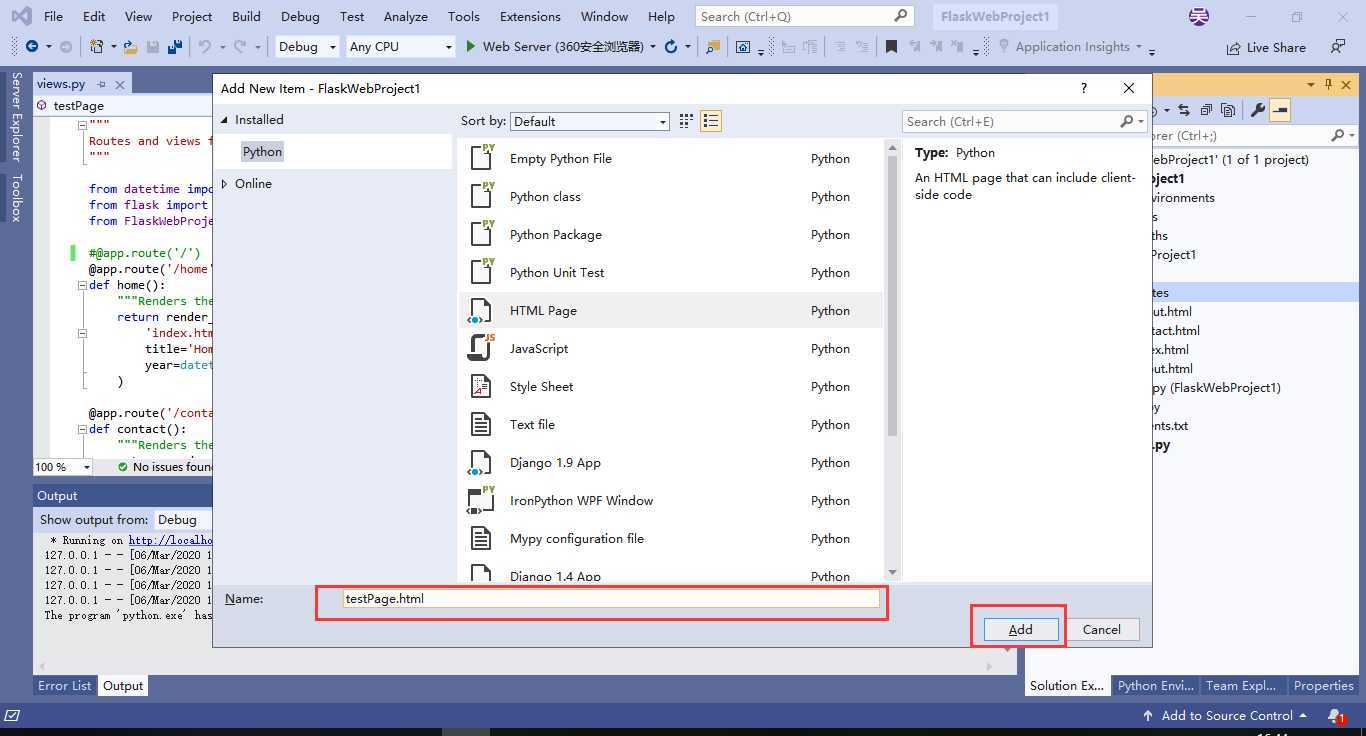Open Live Share in toolbar
The image size is (1366, 736).
pos(1266,47)
